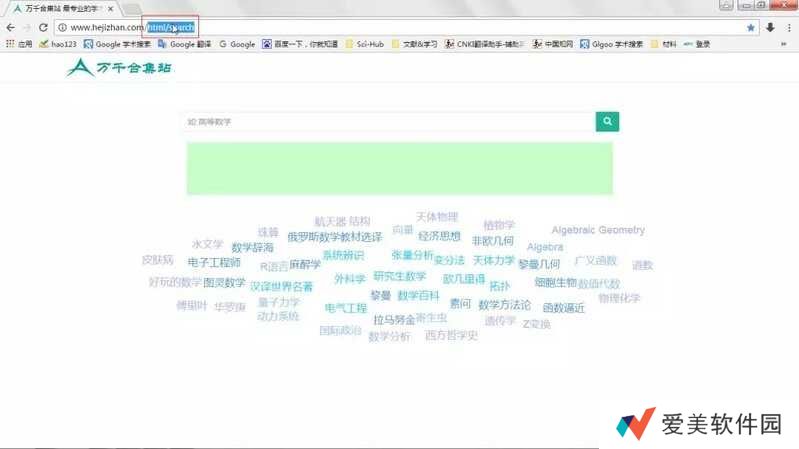This screenshot has height=449, width=799.
Task: Click the 麻醉学 tag
Action: pyautogui.click(x=305, y=265)
